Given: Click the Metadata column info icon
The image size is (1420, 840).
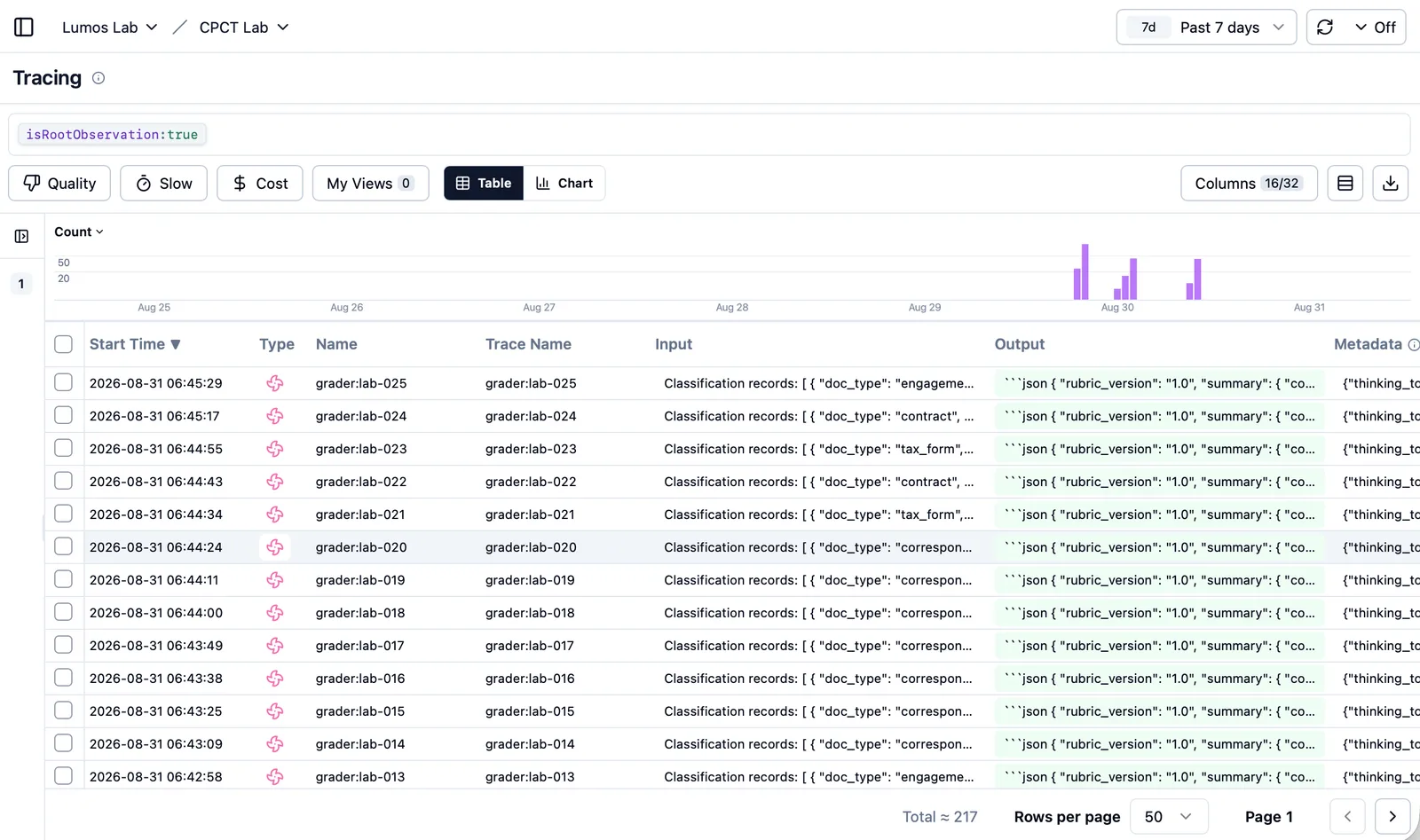Looking at the screenshot, I should tap(1414, 344).
